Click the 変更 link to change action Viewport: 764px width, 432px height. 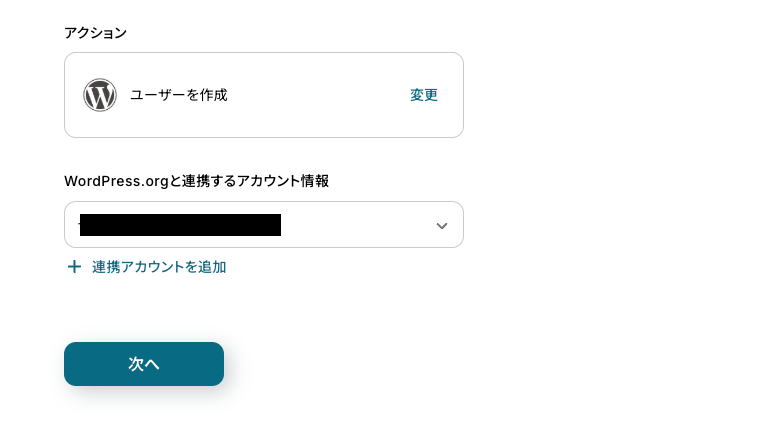423,95
